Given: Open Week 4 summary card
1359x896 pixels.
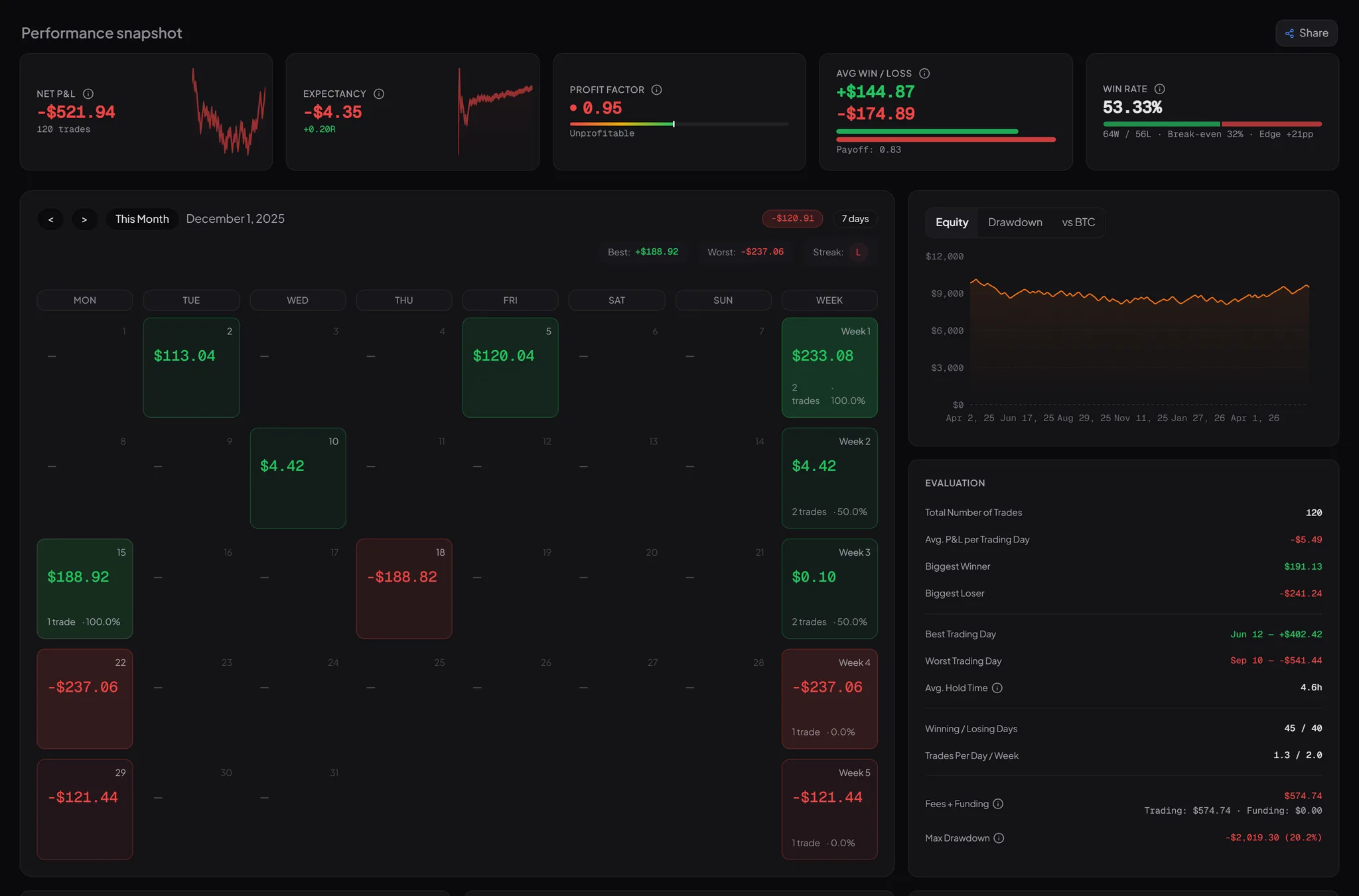Looking at the screenshot, I should tap(829, 699).
